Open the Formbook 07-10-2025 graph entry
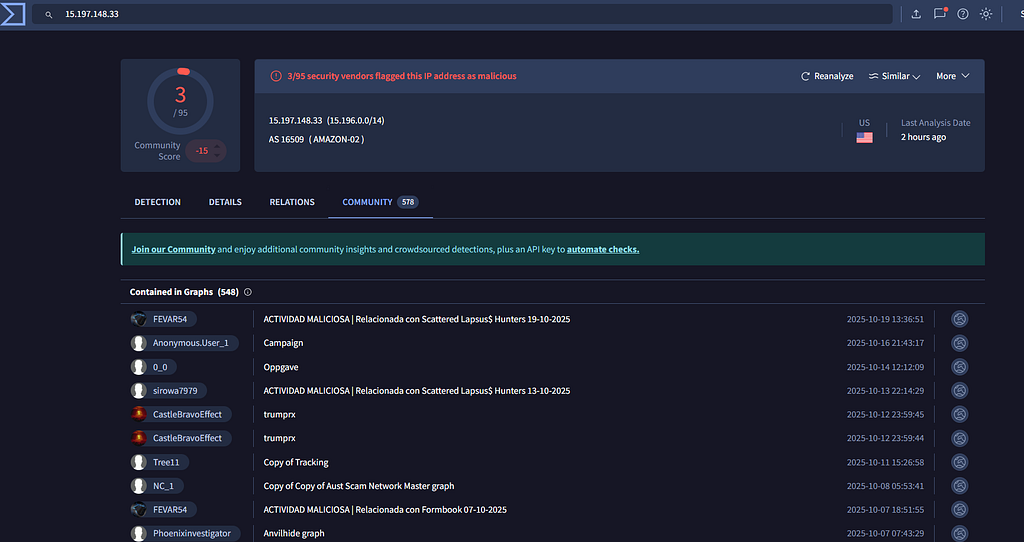This screenshot has height=542, width=1024. pos(385,509)
